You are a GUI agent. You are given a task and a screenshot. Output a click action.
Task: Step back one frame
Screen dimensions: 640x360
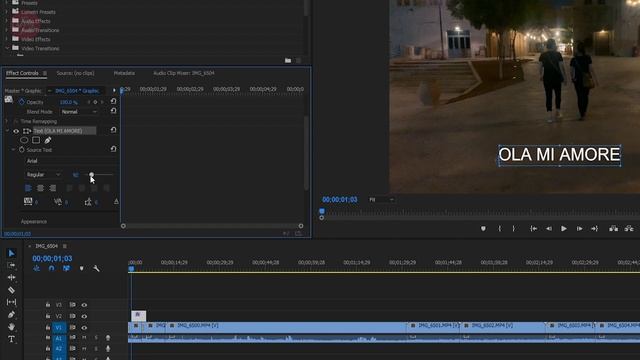(549, 229)
